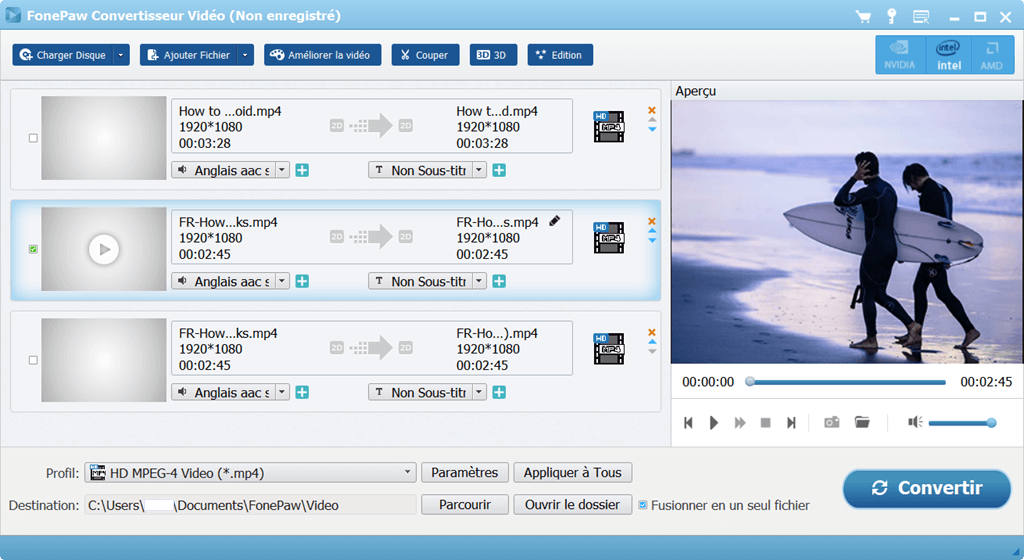Uncheck the second video FR-How...ks.mp4 checkbox
This screenshot has width=1024, height=560.
pyautogui.click(x=33, y=249)
